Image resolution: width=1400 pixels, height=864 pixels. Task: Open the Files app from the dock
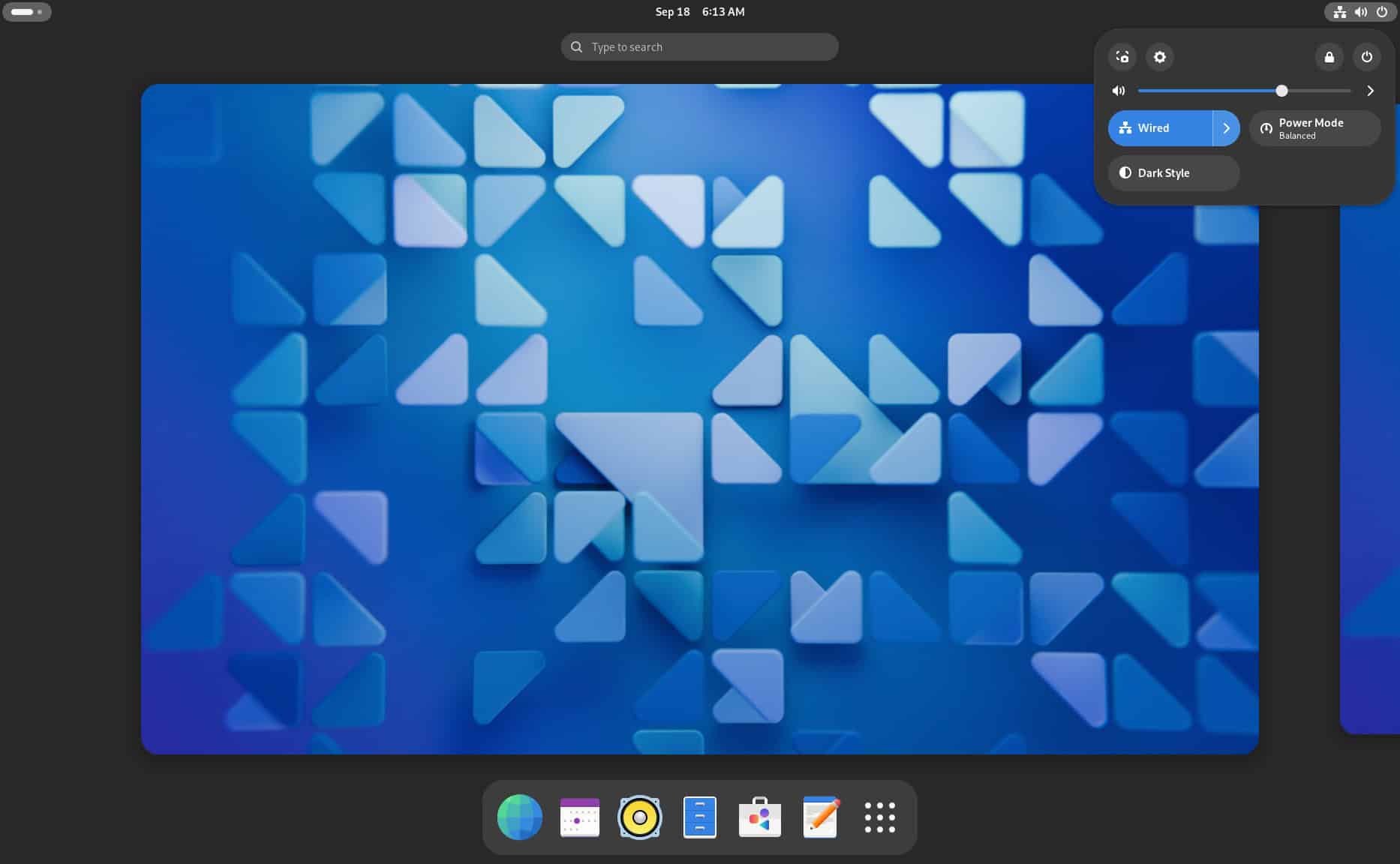(x=699, y=817)
